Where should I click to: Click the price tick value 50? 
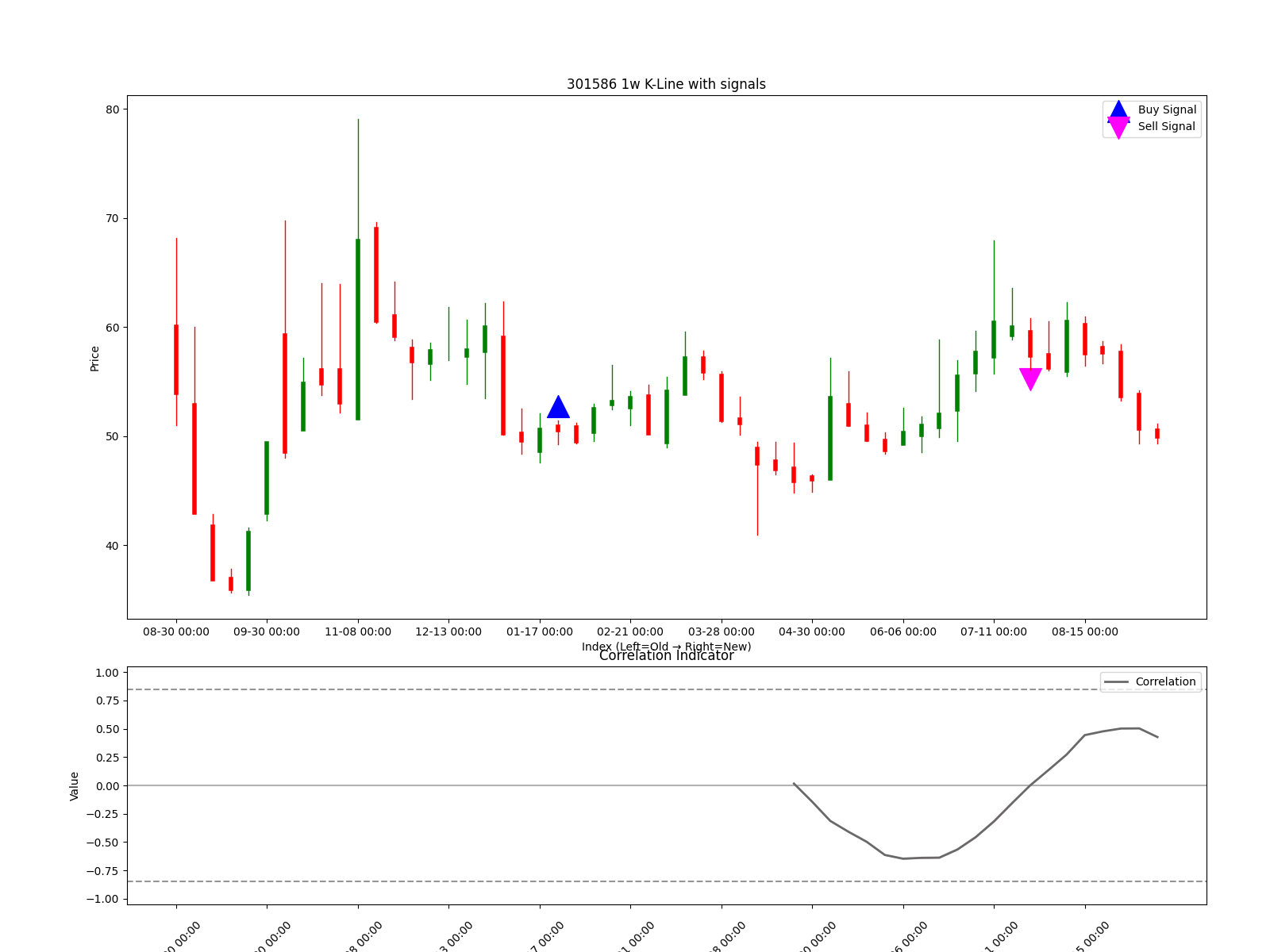(112, 436)
